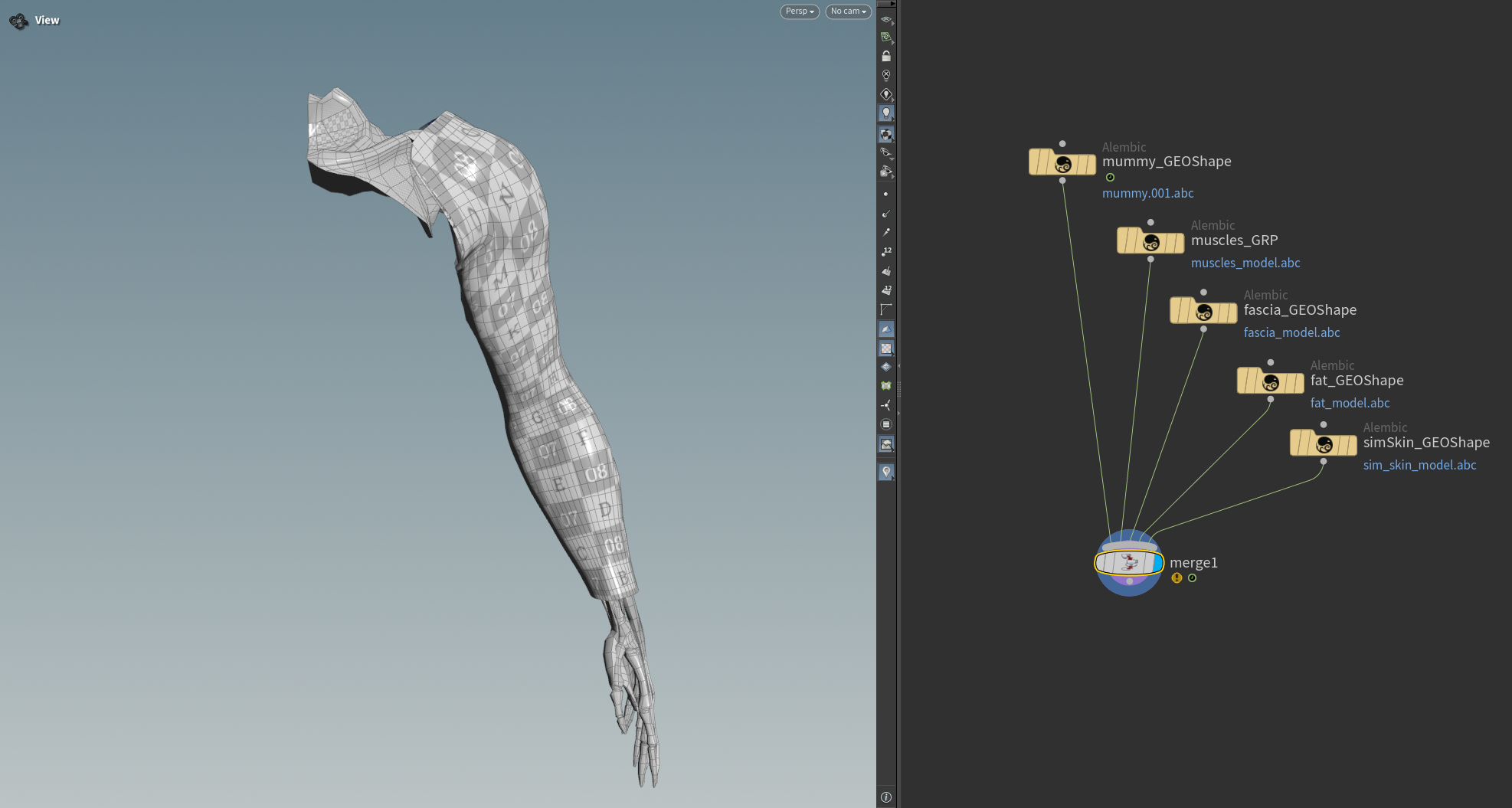1512x808 pixels.
Task: Select the visualizers eyeglasses icon
Action: (886, 152)
